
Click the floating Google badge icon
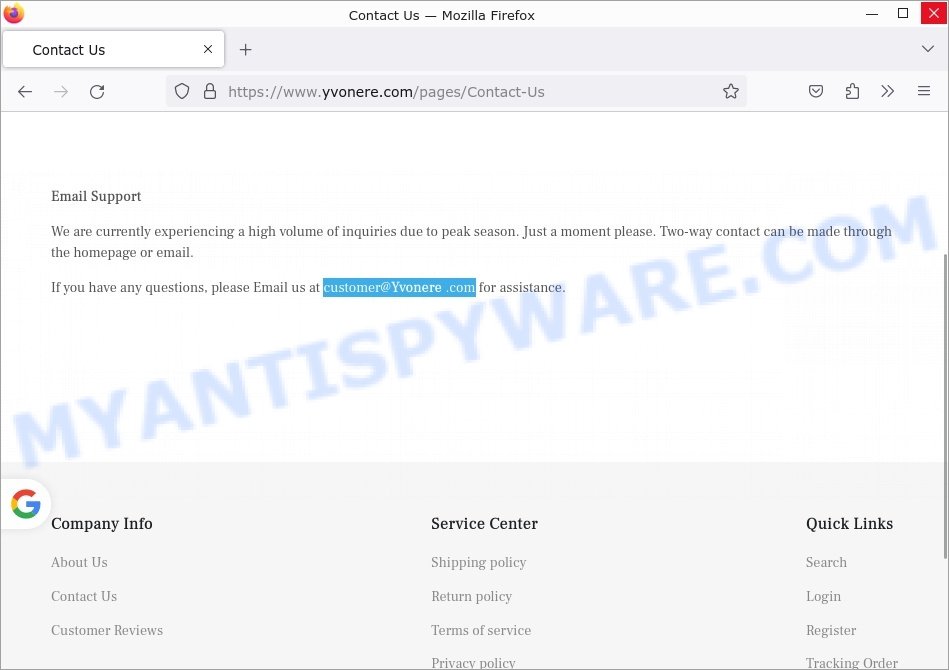tap(25, 504)
